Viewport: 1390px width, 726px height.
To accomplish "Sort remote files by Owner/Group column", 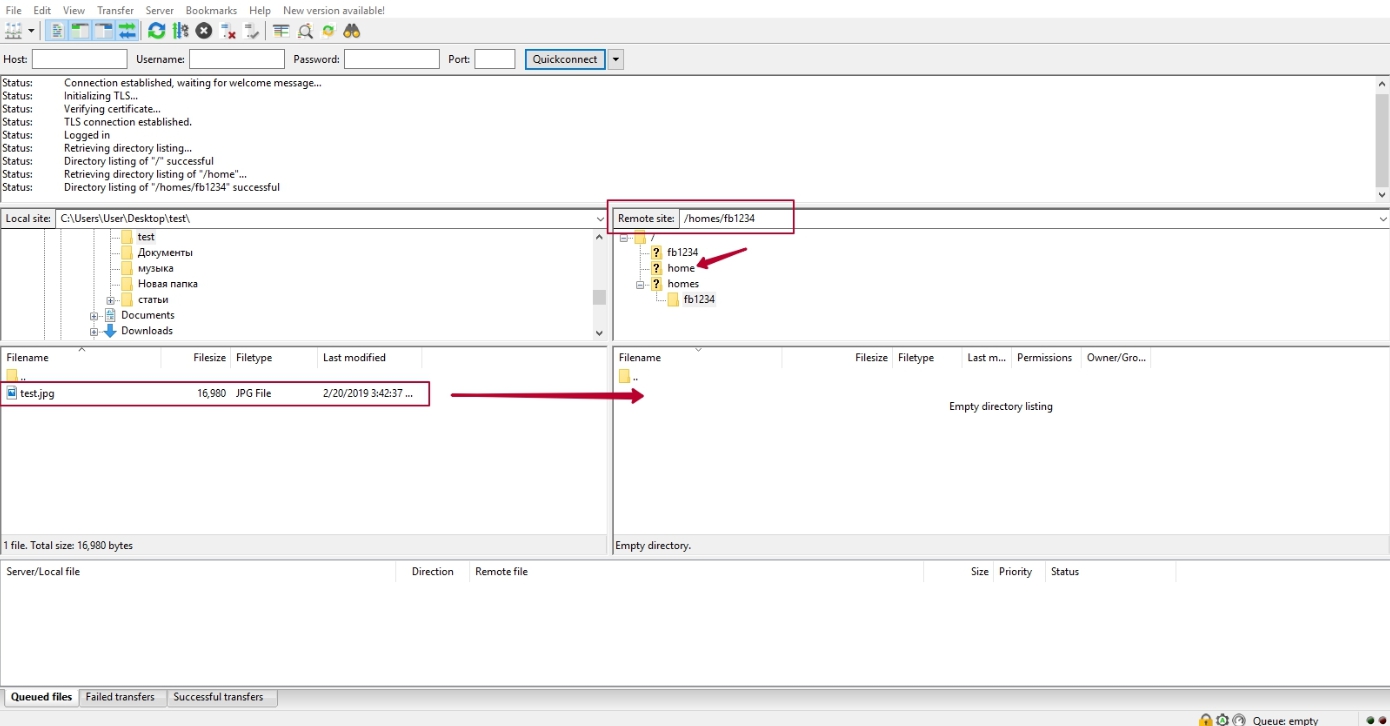I will point(1116,357).
